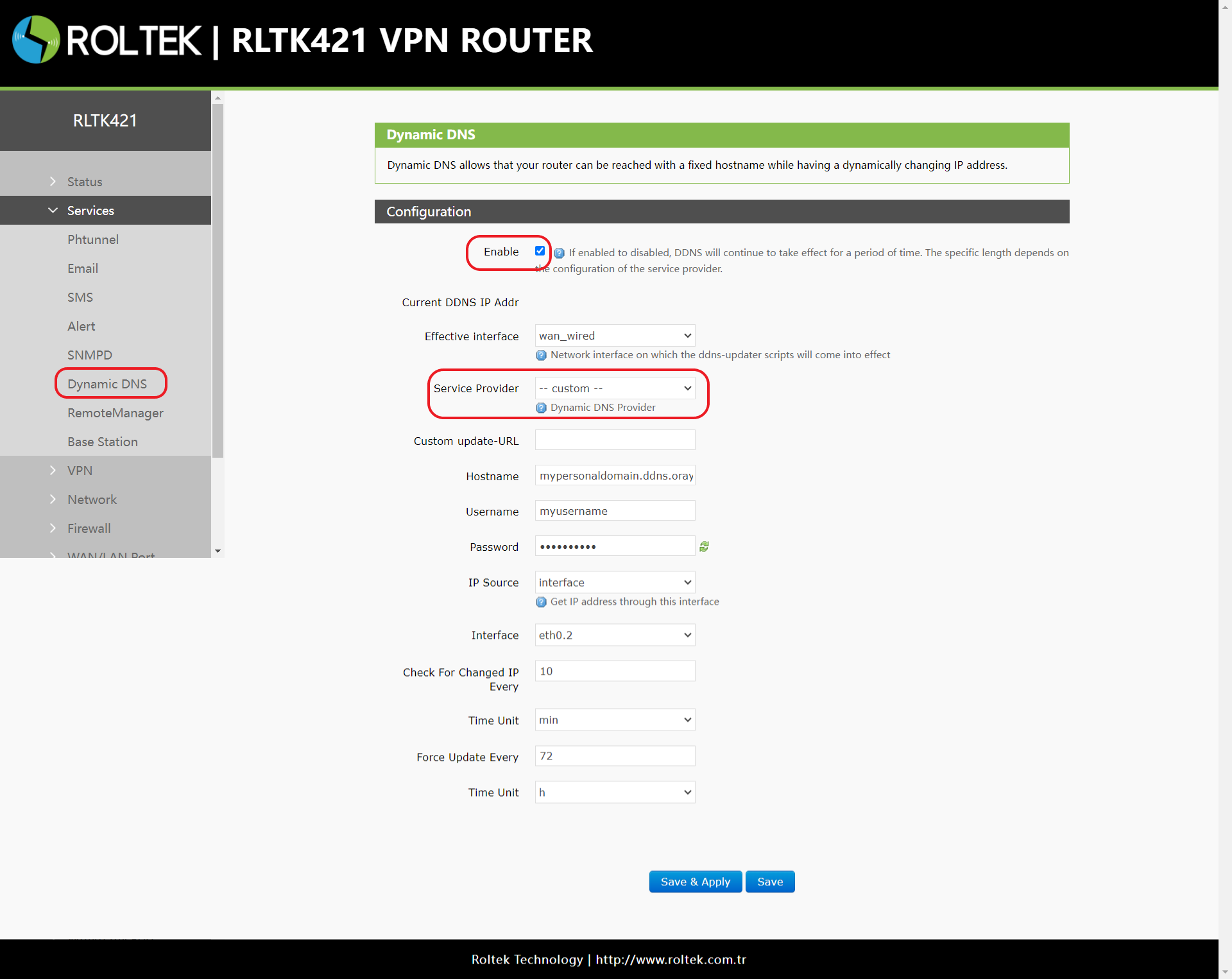Toggle the Enable DDNS checkbox

coord(540,251)
